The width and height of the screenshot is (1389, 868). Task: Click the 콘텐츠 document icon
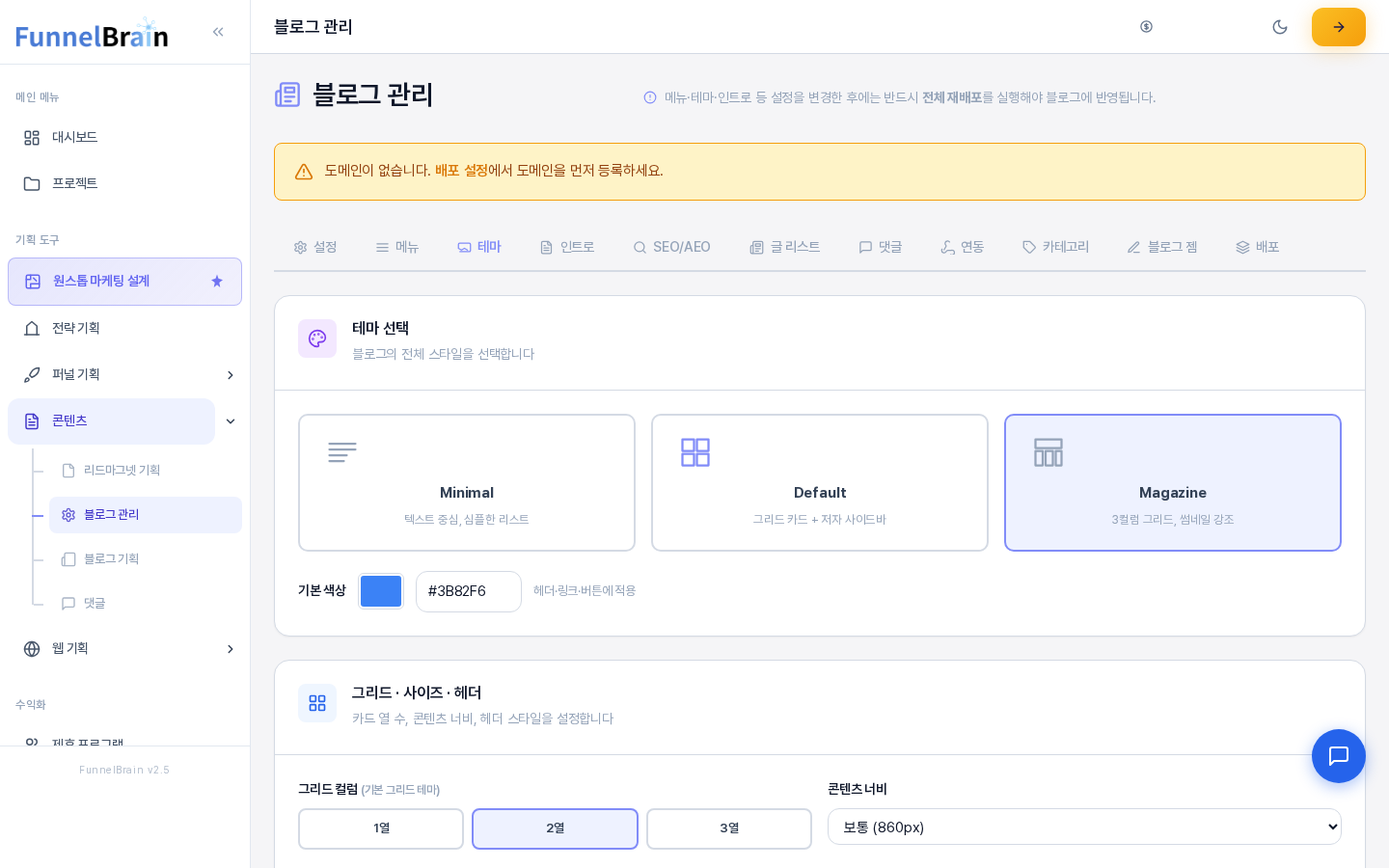[x=32, y=421]
